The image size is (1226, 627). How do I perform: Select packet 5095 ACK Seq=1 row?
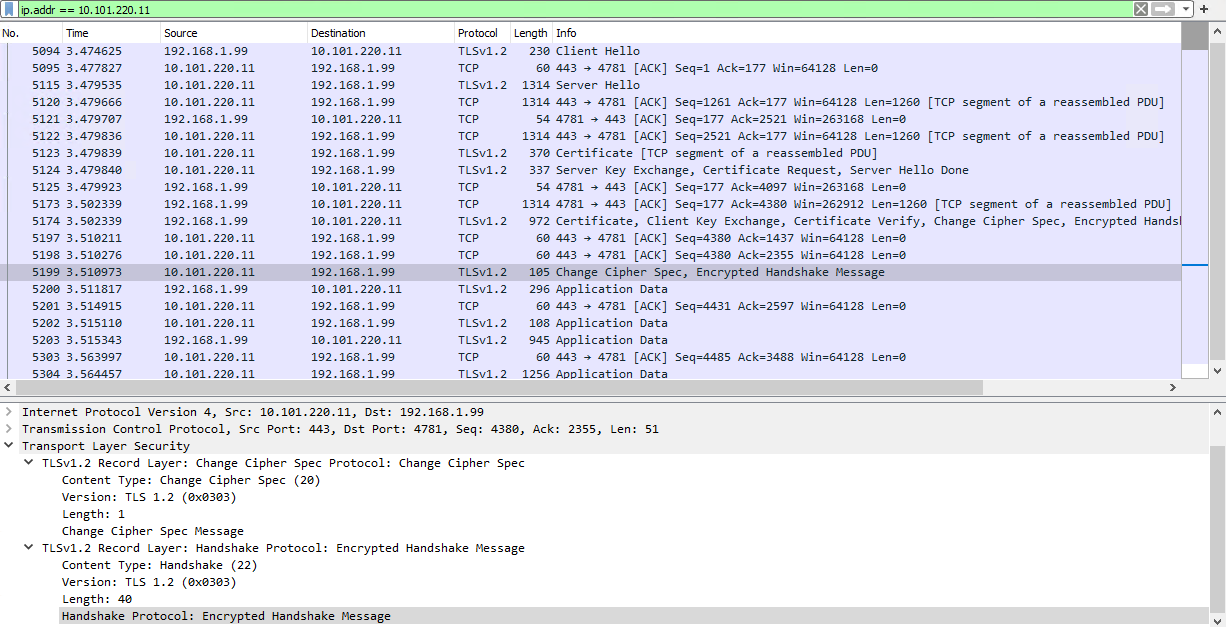pyautogui.click(x=590, y=68)
